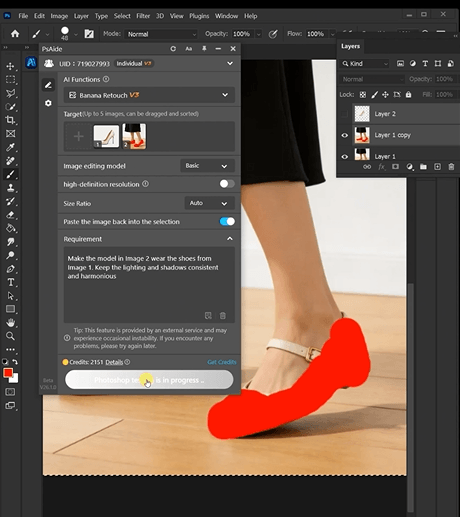Viewport: 460px width, 517px height.
Task: Open the File menu
Action: 23,16
